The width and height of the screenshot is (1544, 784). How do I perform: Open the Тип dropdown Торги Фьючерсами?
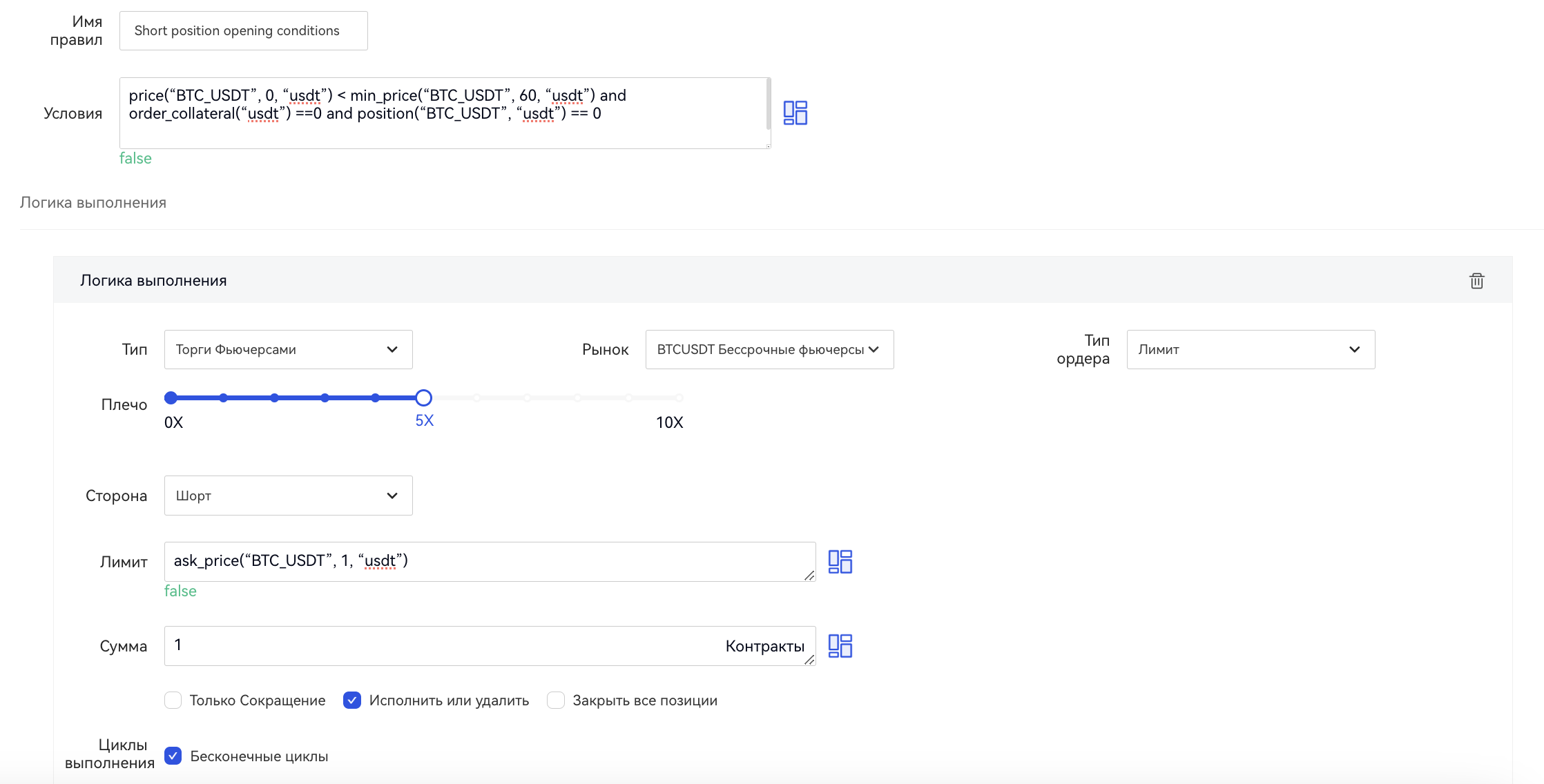click(288, 350)
